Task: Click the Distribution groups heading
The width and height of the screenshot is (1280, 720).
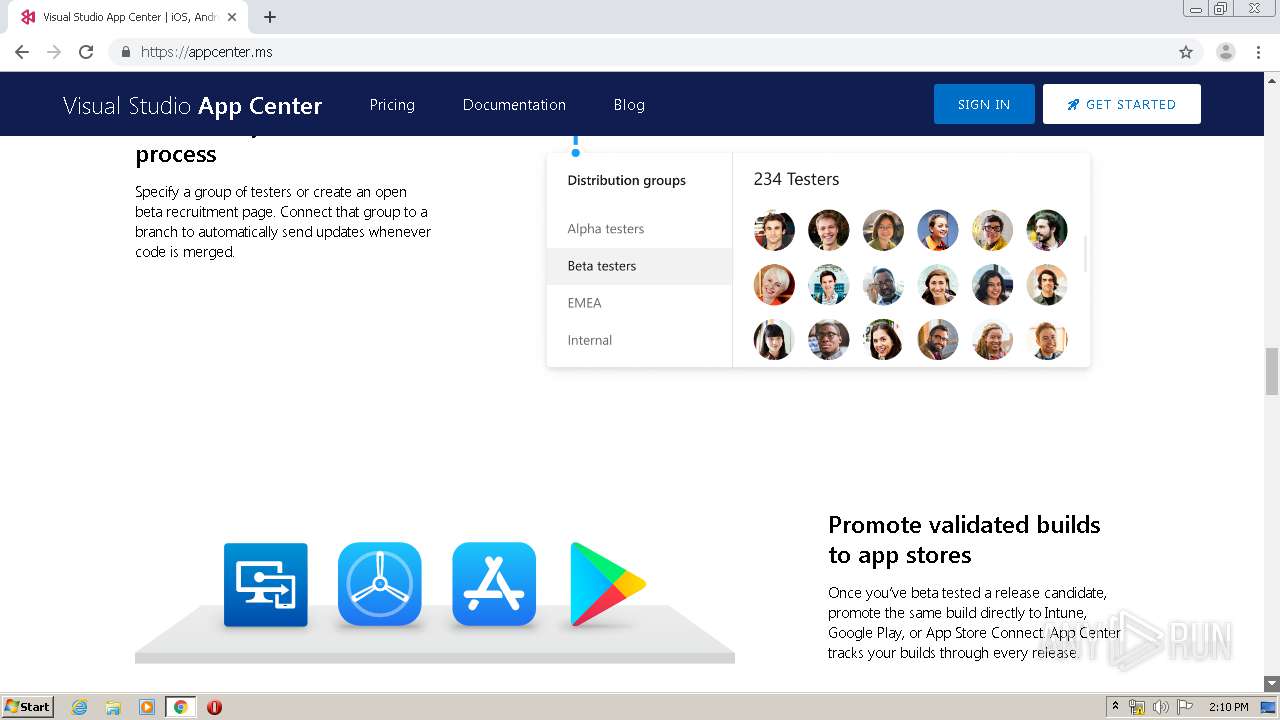Action: pyautogui.click(x=626, y=180)
